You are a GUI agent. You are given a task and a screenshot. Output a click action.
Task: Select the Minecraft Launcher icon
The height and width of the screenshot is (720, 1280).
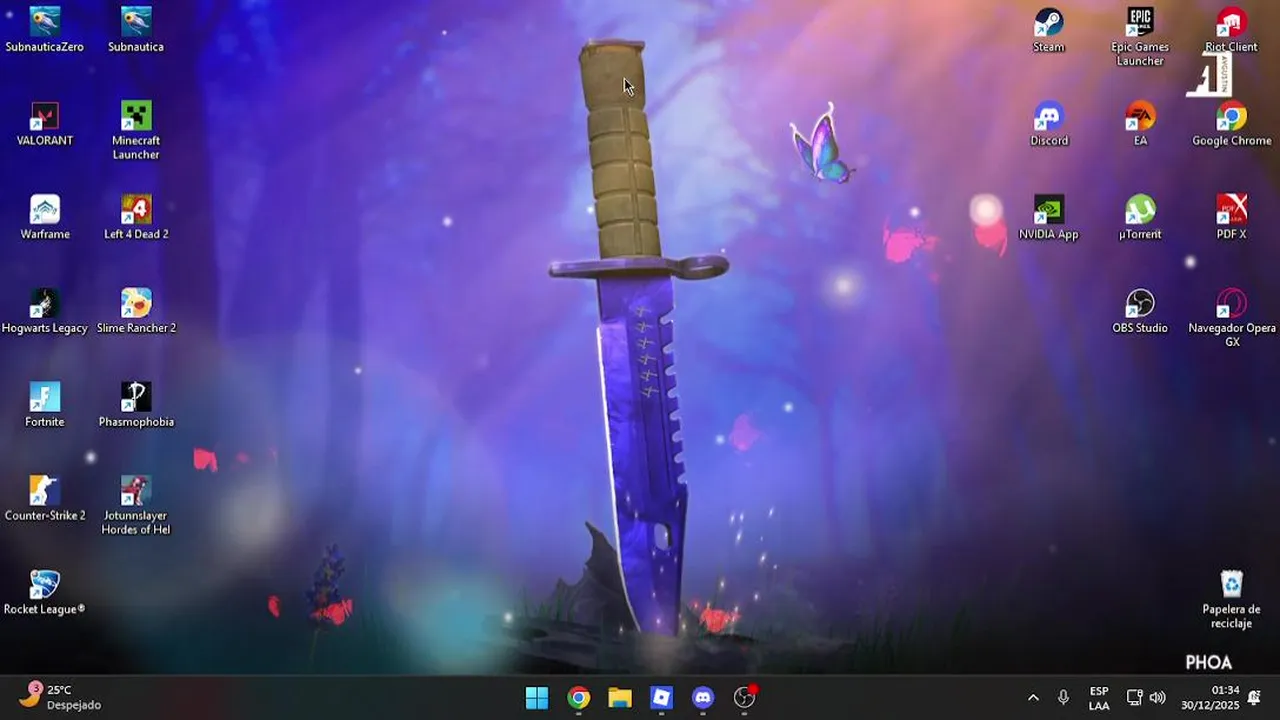coord(136,130)
